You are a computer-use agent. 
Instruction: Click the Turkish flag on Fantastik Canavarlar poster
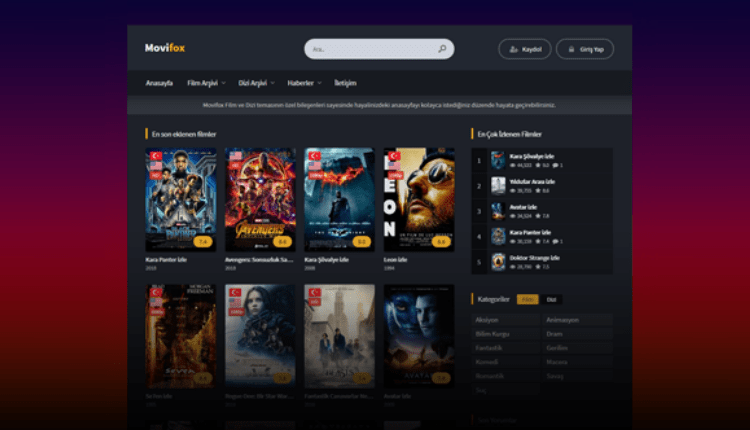point(315,293)
